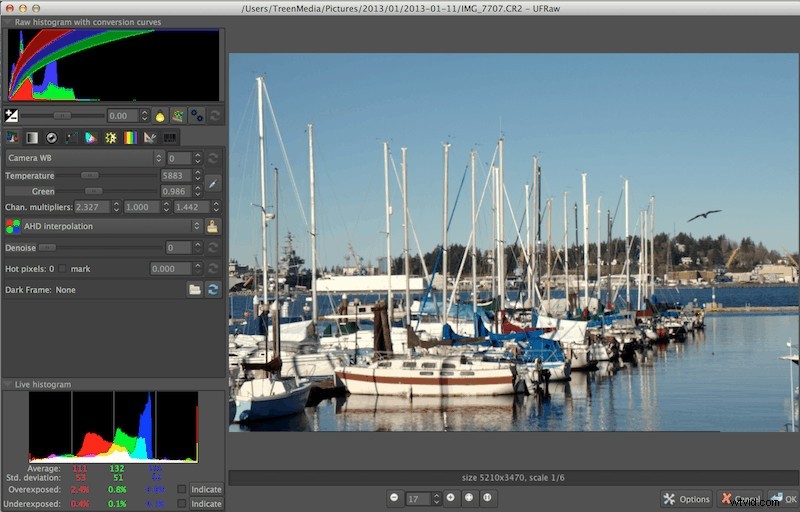This screenshot has height=512, width=800.
Task: Click the color smoothing brush icon
Action: click(213, 226)
